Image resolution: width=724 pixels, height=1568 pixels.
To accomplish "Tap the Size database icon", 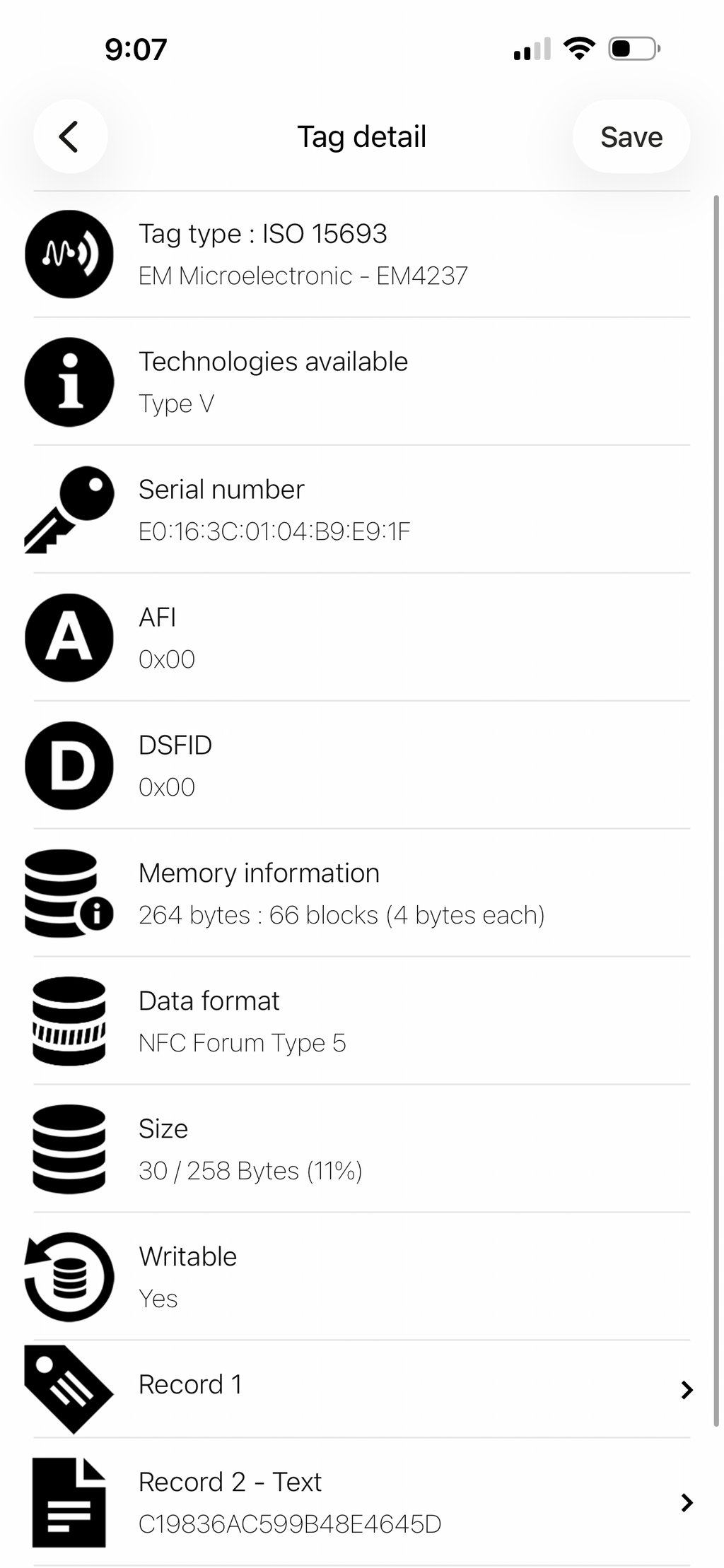I will tap(69, 1149).
